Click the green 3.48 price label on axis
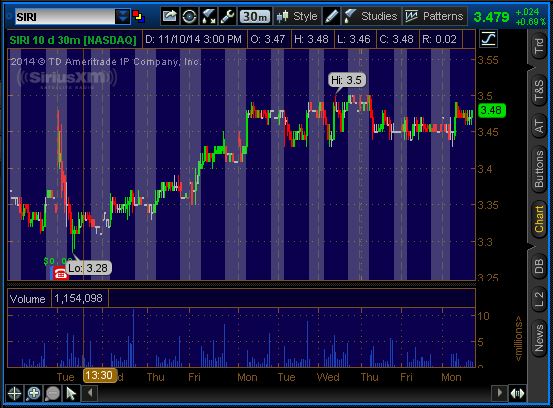553x408 pixels. tap(492, 110)
